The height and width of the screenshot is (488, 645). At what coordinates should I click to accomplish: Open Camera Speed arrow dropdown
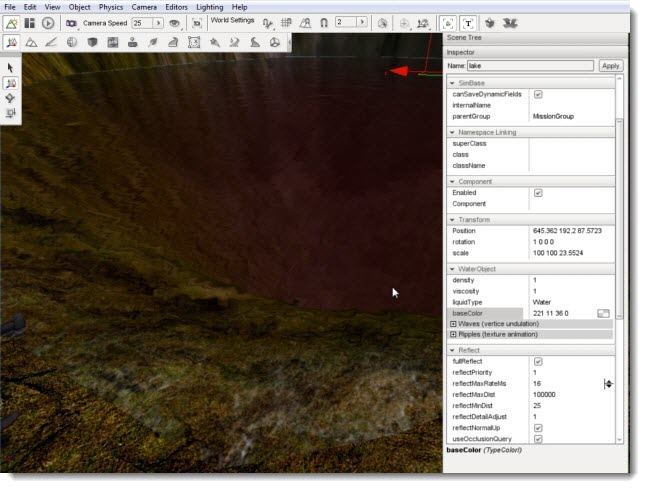[158, 23]
